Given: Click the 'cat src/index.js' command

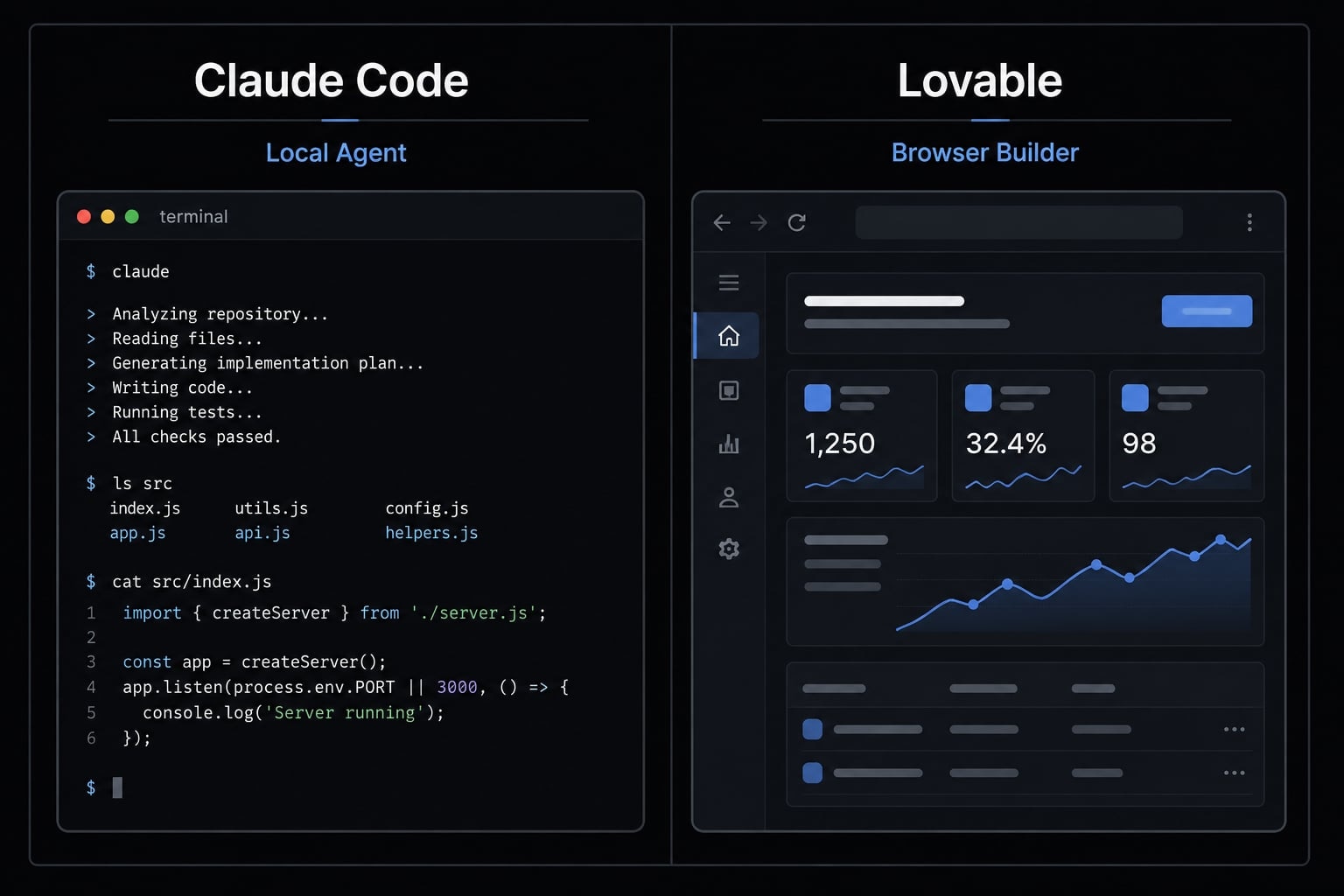Looking at the screenshot, I should click(x=192, y=582).
